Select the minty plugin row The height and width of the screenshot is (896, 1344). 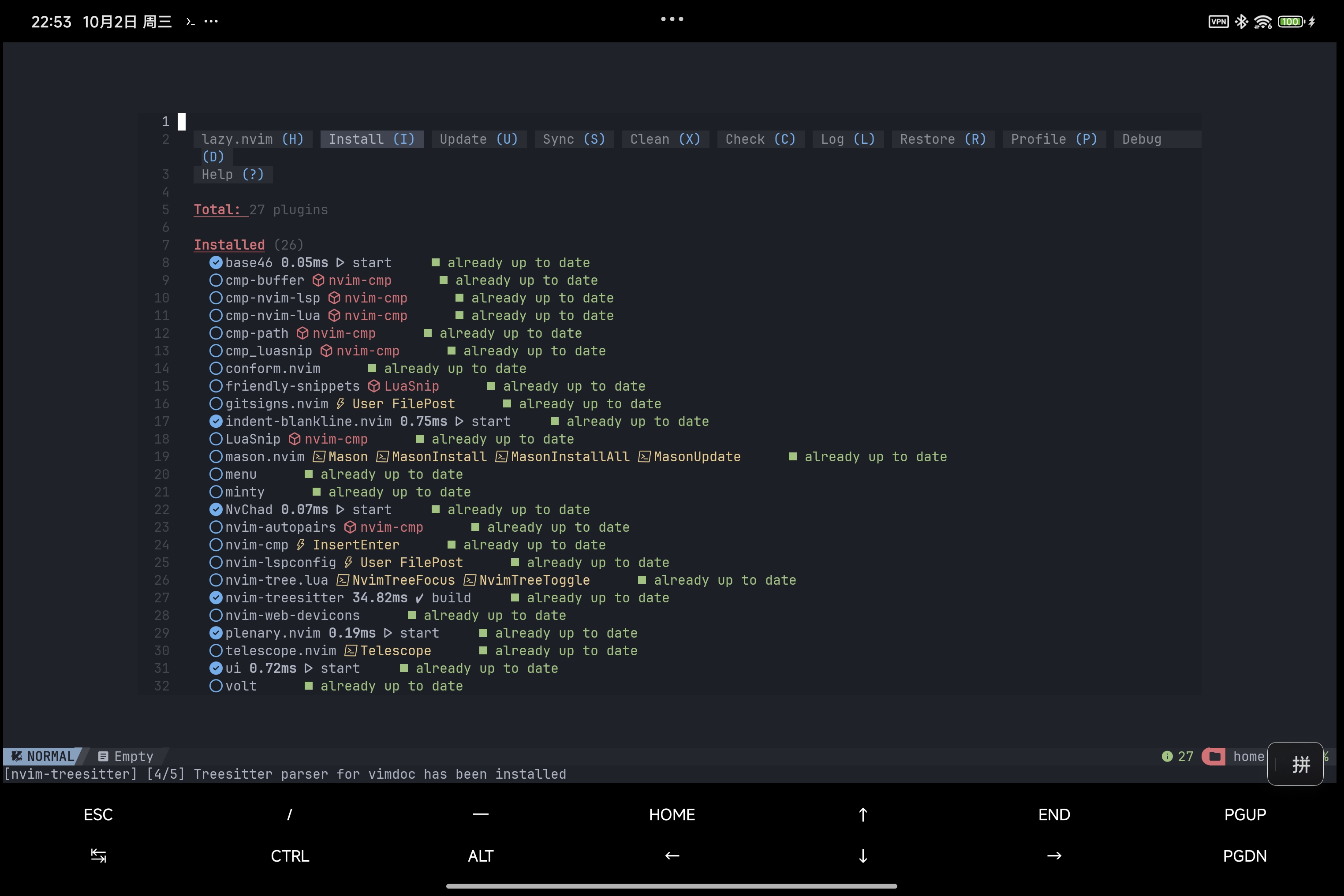tap(340, 492)
